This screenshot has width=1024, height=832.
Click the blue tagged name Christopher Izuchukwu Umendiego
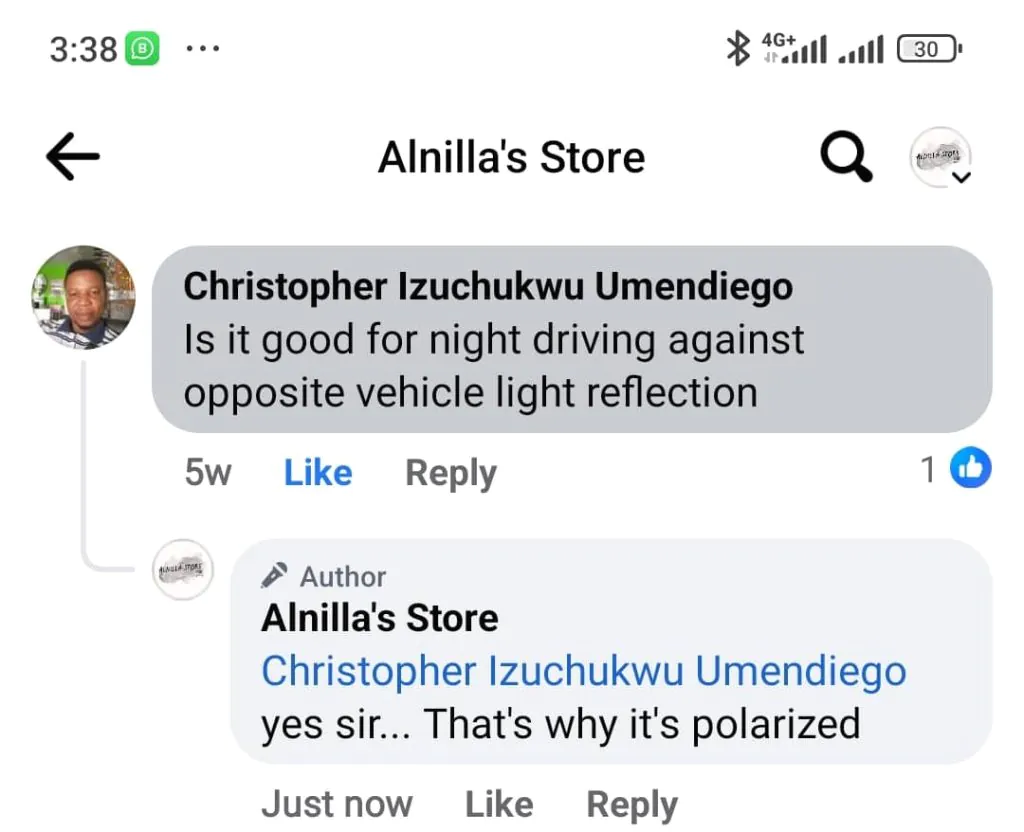coord(584,671)
